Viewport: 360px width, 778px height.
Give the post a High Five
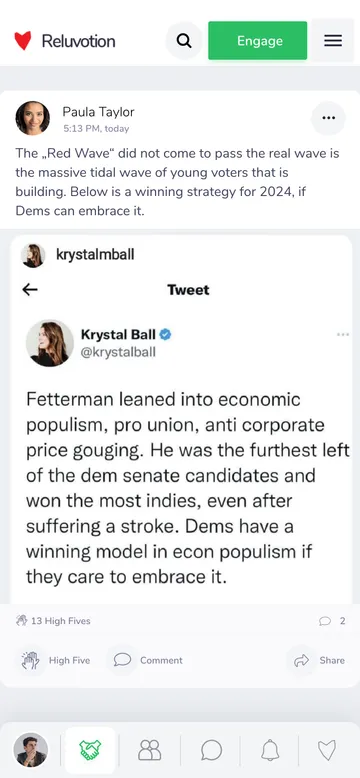[x=56, y=660]
